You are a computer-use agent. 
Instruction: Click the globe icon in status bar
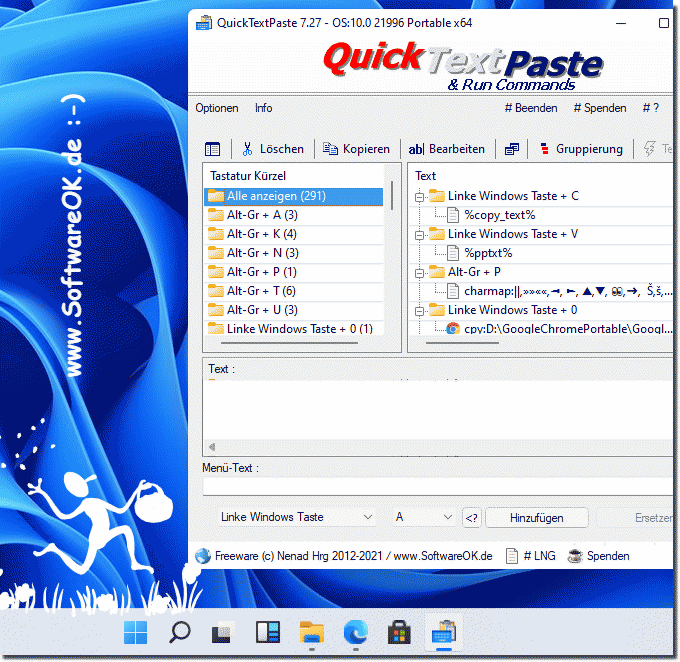coord(203,556)
